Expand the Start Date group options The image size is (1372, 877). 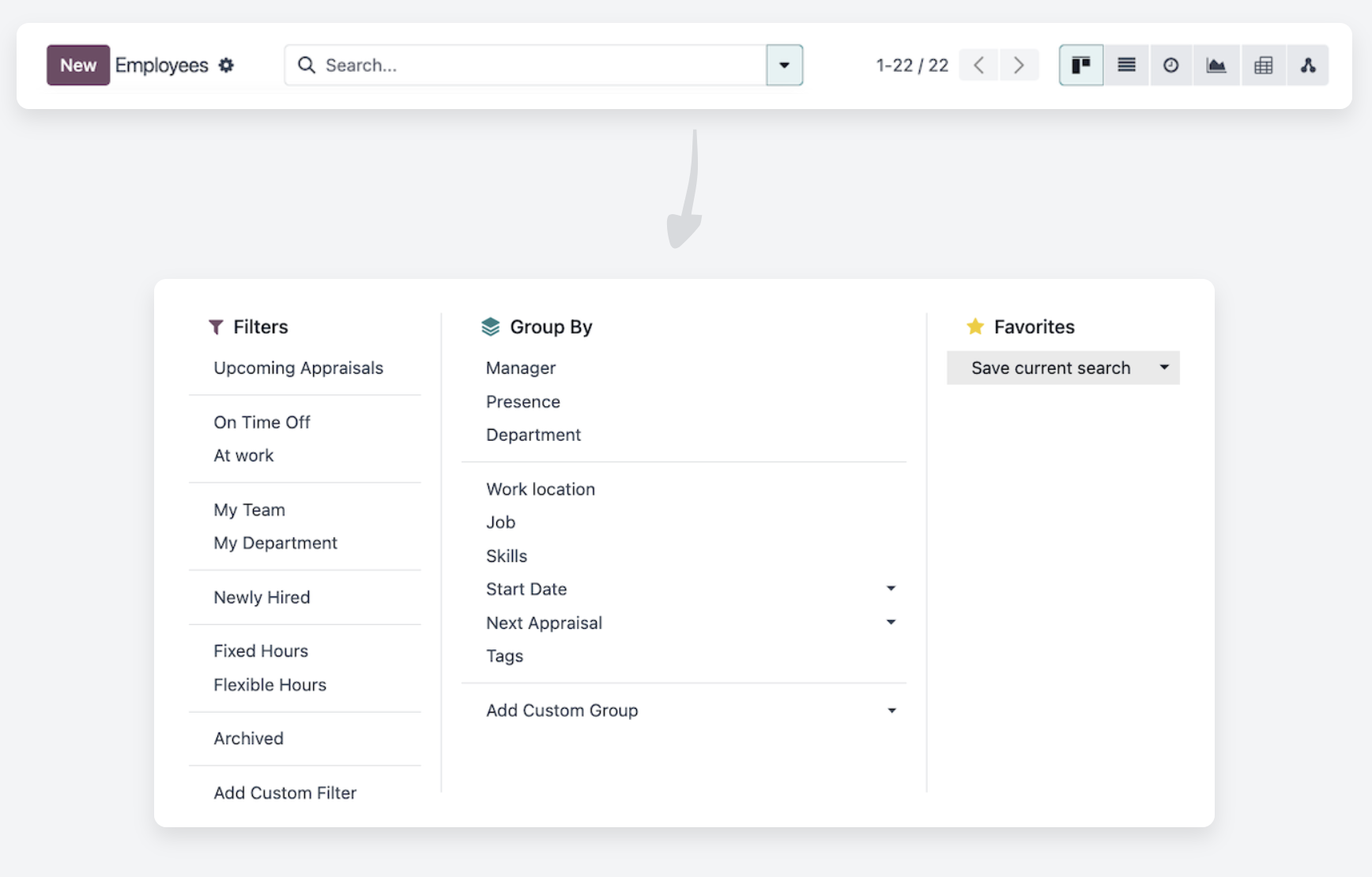click(x=891, y=589)
